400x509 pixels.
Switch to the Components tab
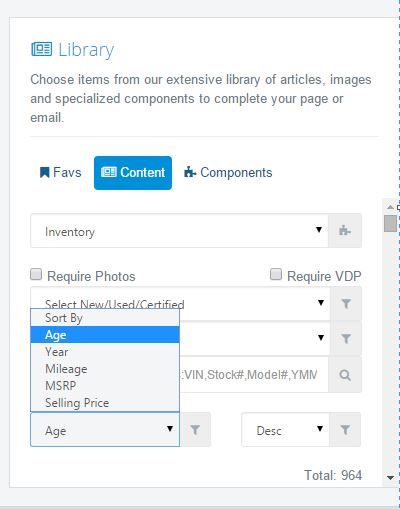pyautogui.click(x=228, y=173)
